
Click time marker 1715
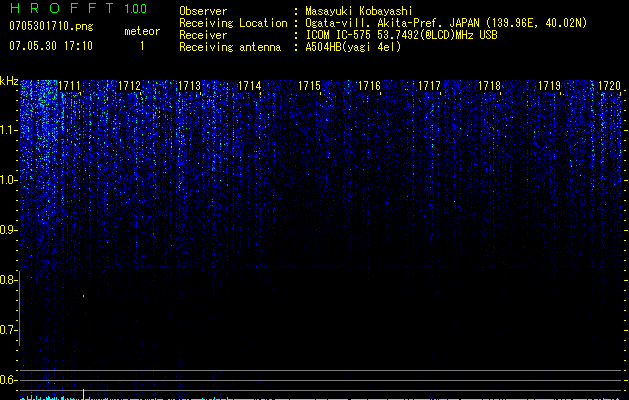(309, 86)
